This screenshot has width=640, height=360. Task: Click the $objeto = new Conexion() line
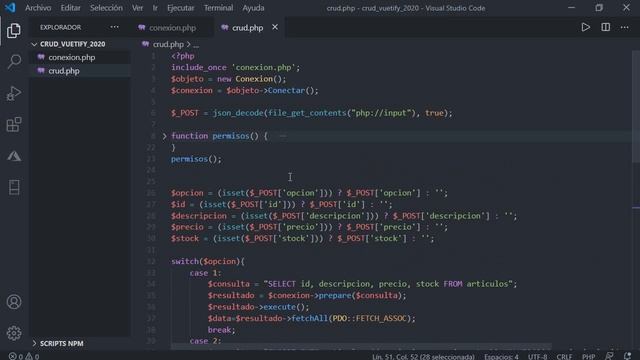click(x=229, y=79)
